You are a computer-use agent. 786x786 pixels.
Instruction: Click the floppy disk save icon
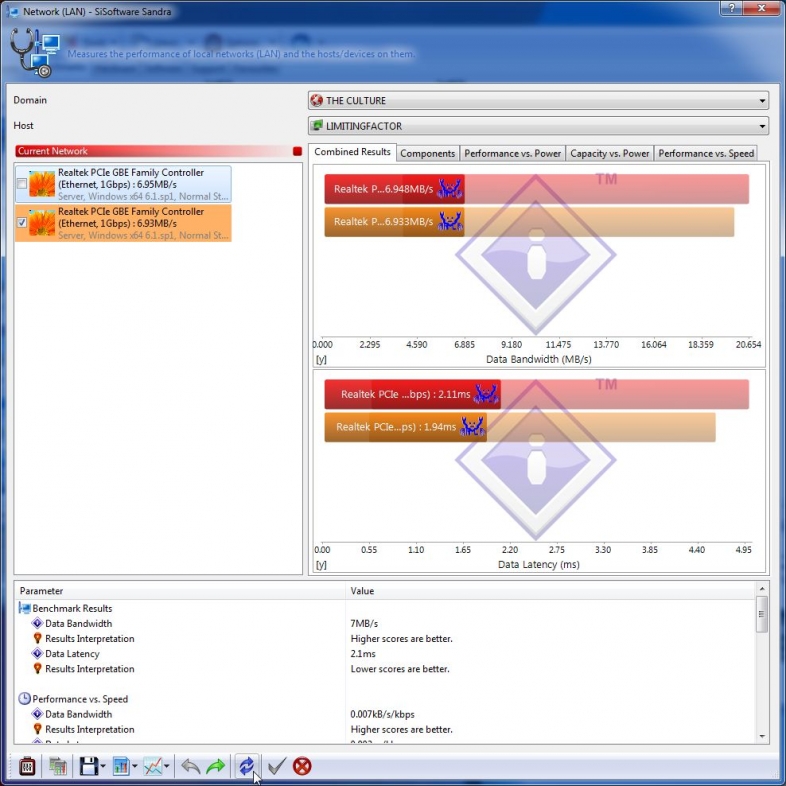click(89, 766)
